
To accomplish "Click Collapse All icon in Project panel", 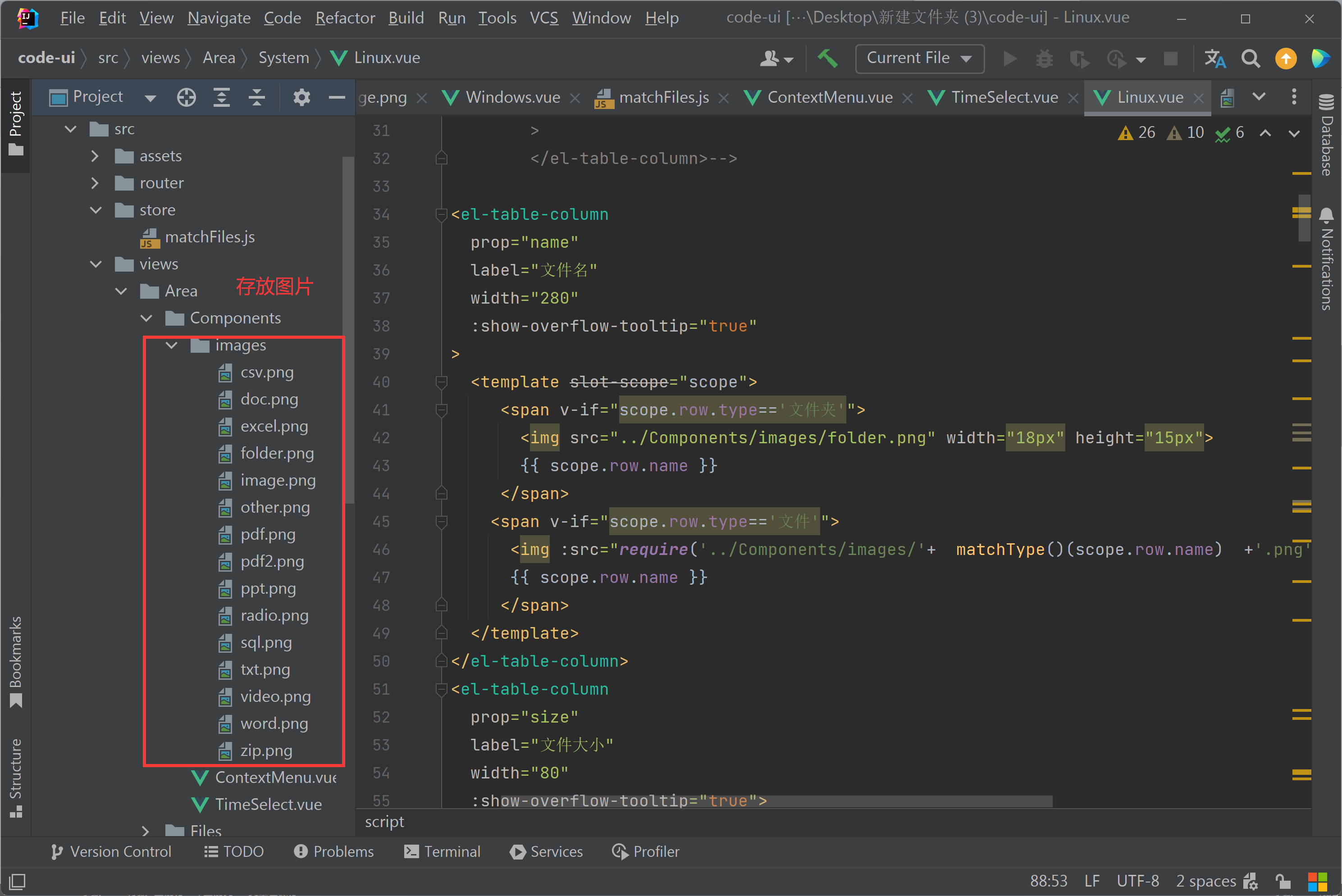I will pos(256,97).
